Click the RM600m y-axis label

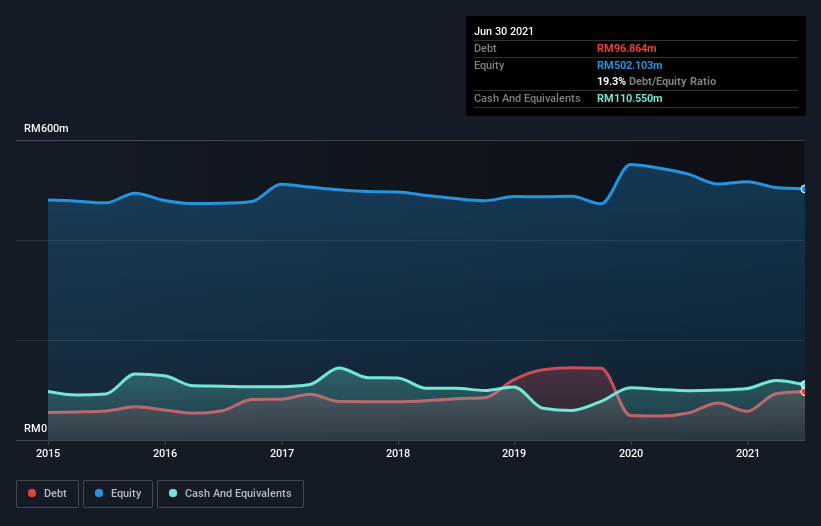pos(46,128)
